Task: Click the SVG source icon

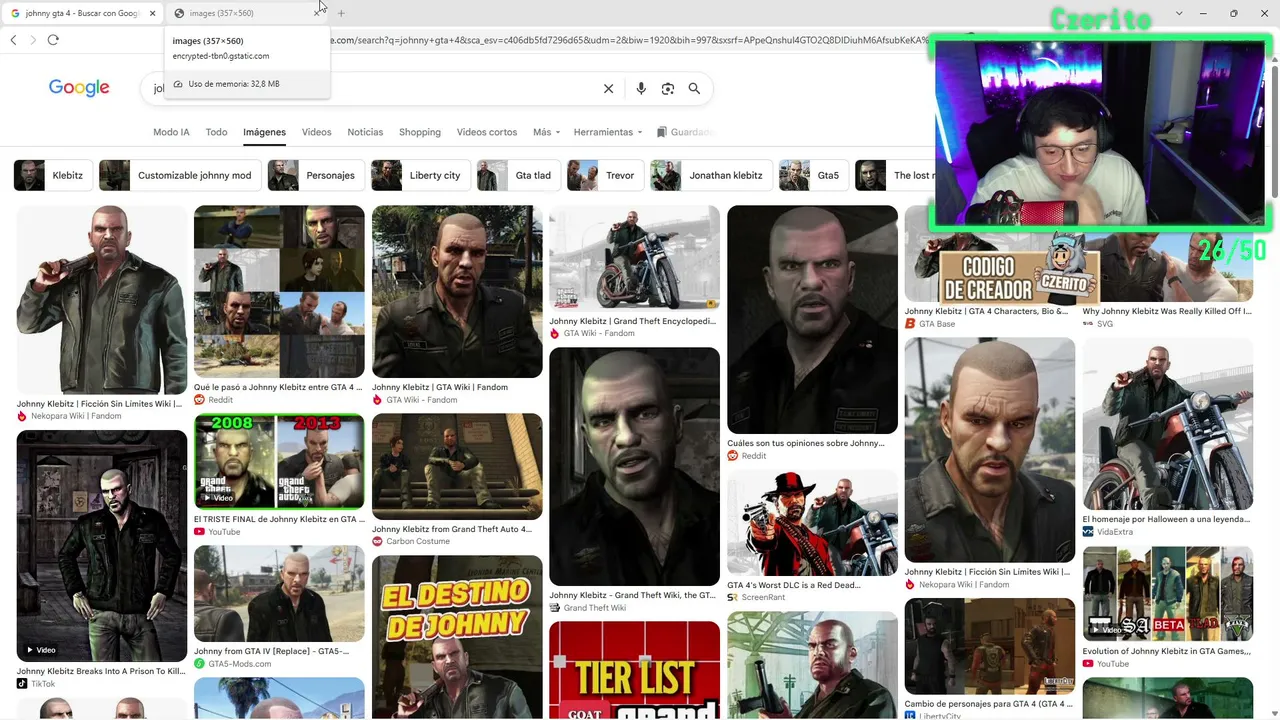Action: 1088,324
